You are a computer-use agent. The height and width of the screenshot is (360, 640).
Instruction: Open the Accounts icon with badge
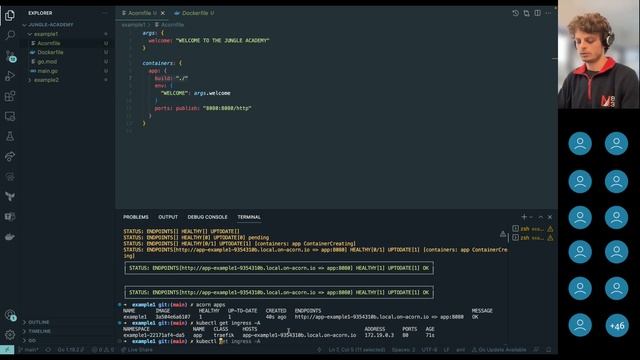(x=10, y=315)
